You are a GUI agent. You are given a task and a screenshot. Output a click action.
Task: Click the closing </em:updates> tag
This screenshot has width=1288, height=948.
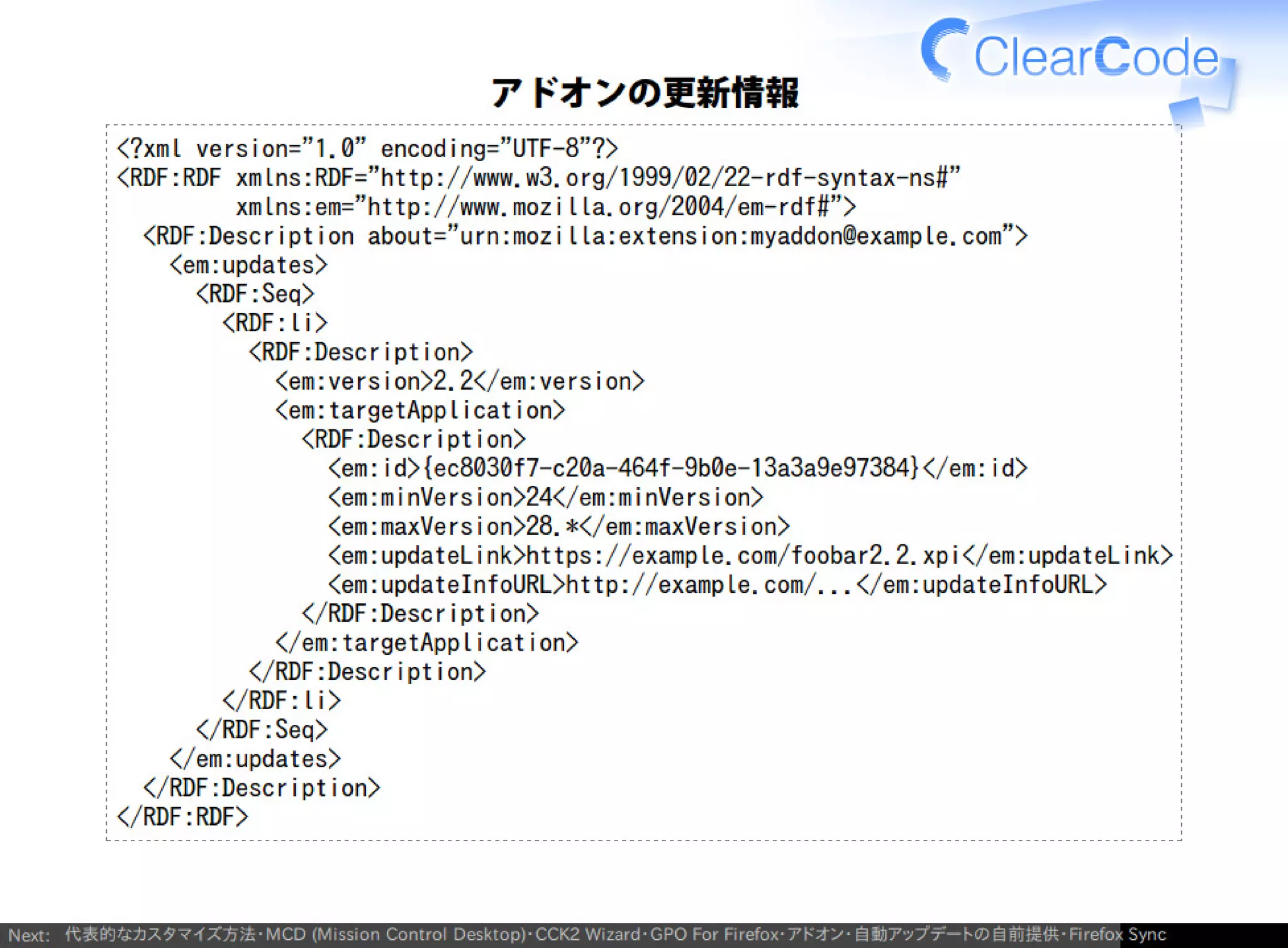(x=255, y=759)
